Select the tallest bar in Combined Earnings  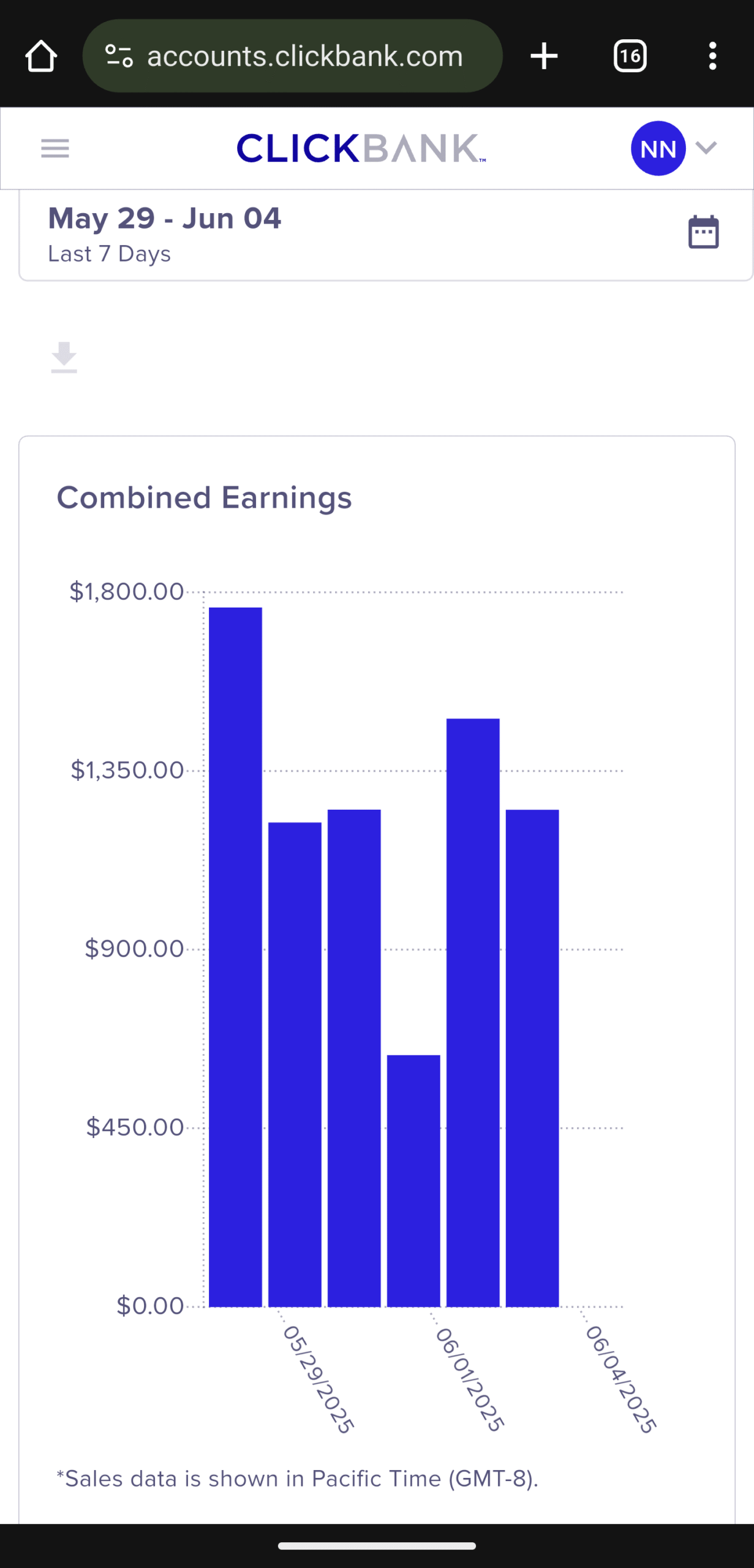235,956
